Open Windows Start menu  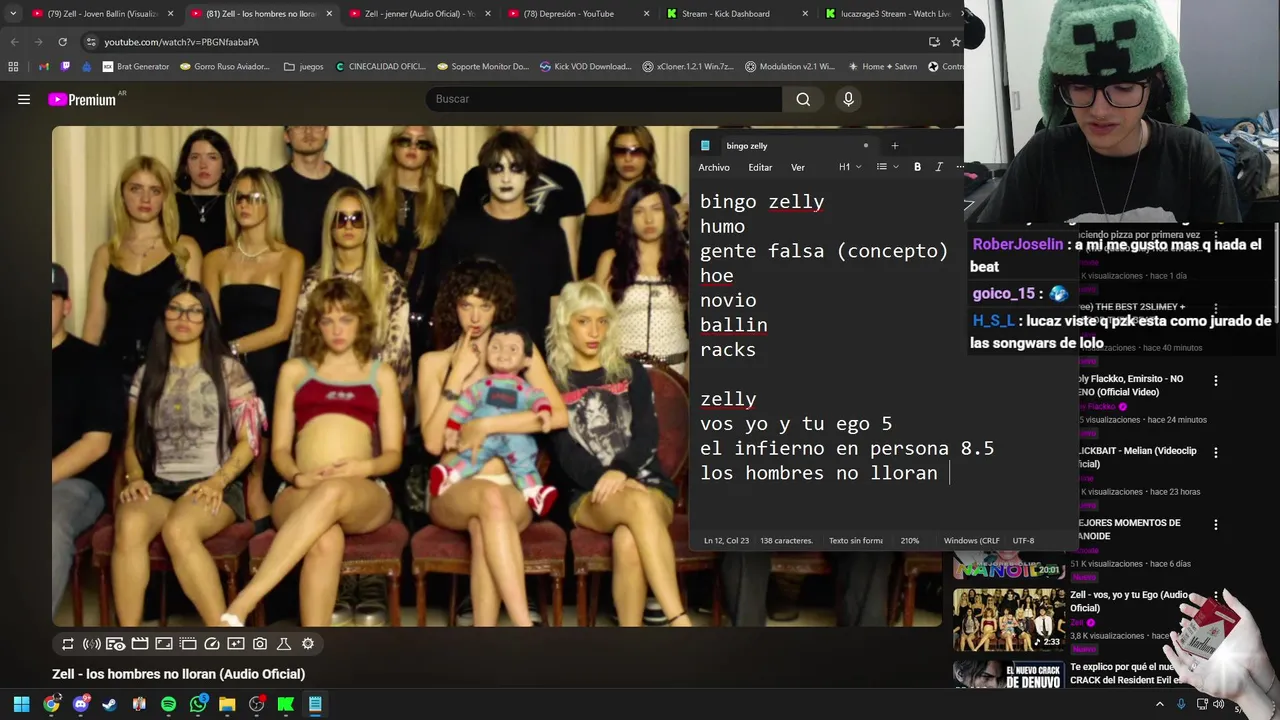point(21,704)
